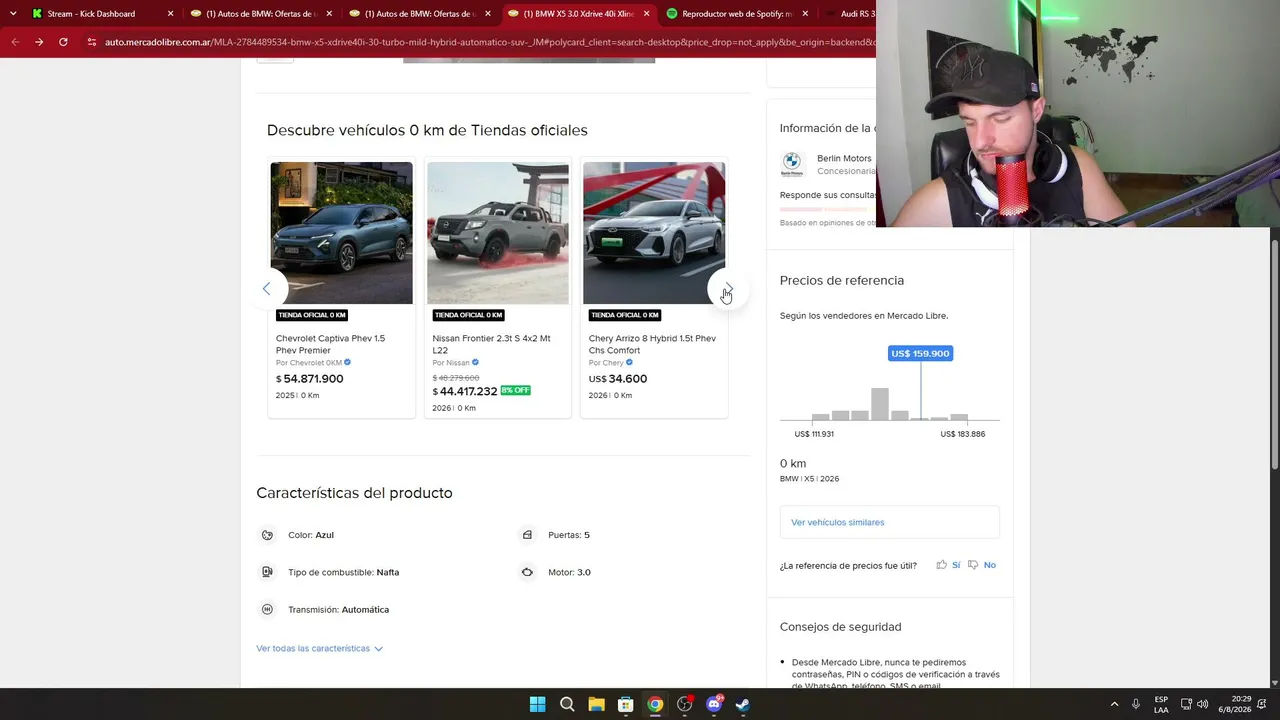Image resolution: width=1280 pixels, height=720 pixels.
Task: Click the '8% OFF' discount badge
Action: point(515,390)
